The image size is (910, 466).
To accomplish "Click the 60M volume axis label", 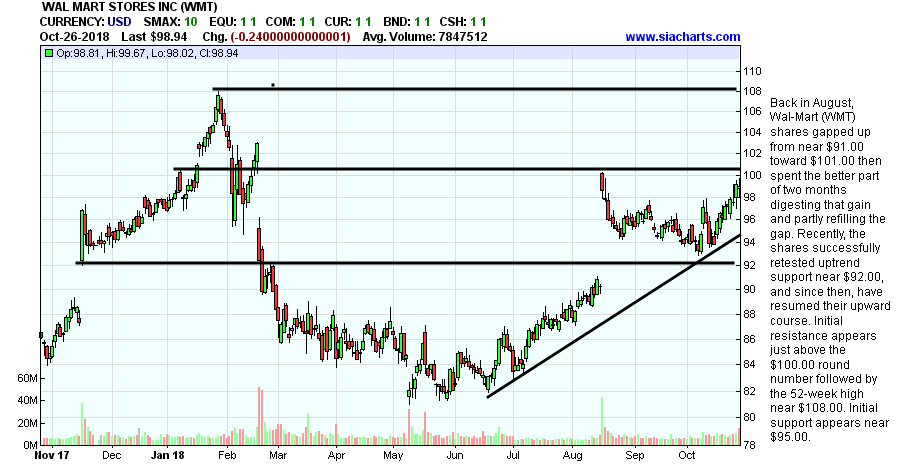I will (x=28, y=380).
